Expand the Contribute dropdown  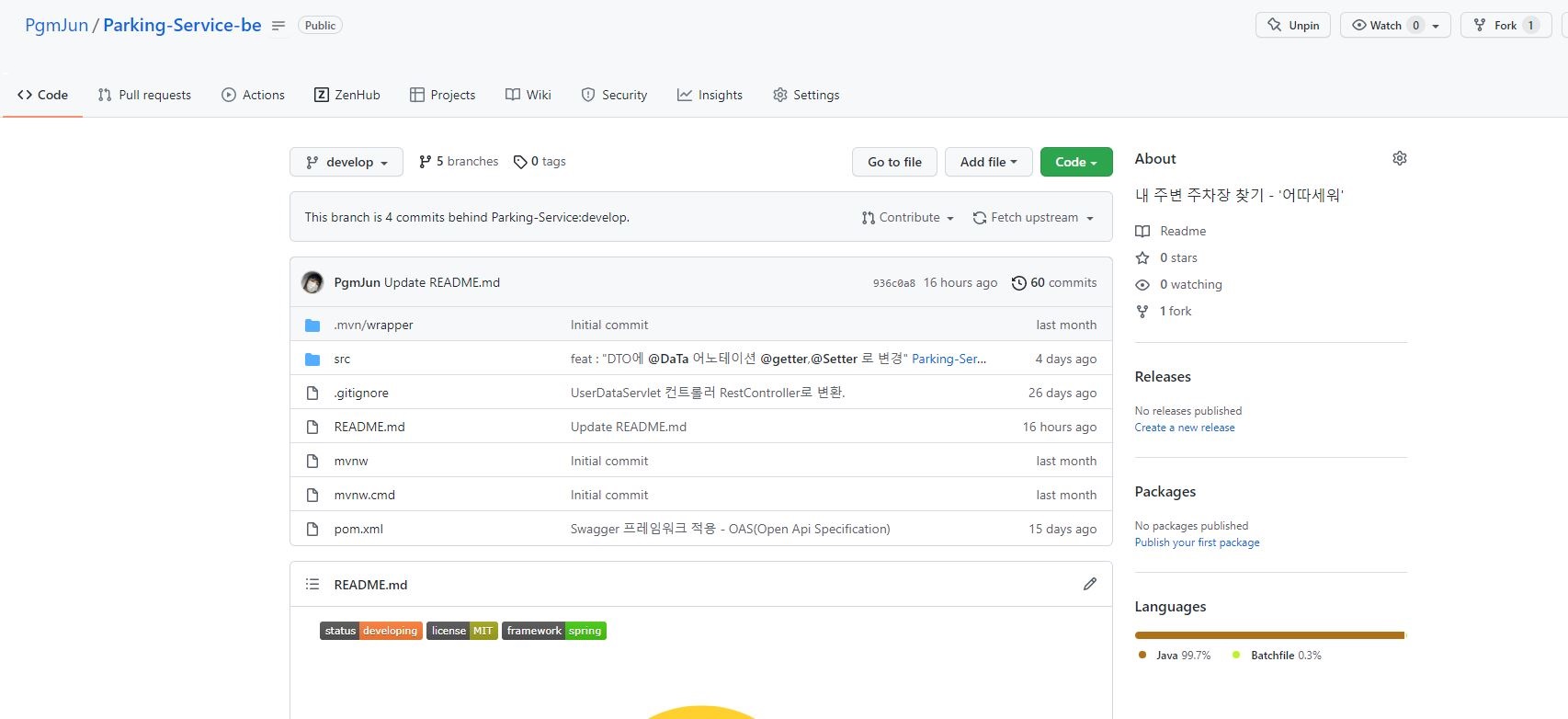[x=908, y=218]
